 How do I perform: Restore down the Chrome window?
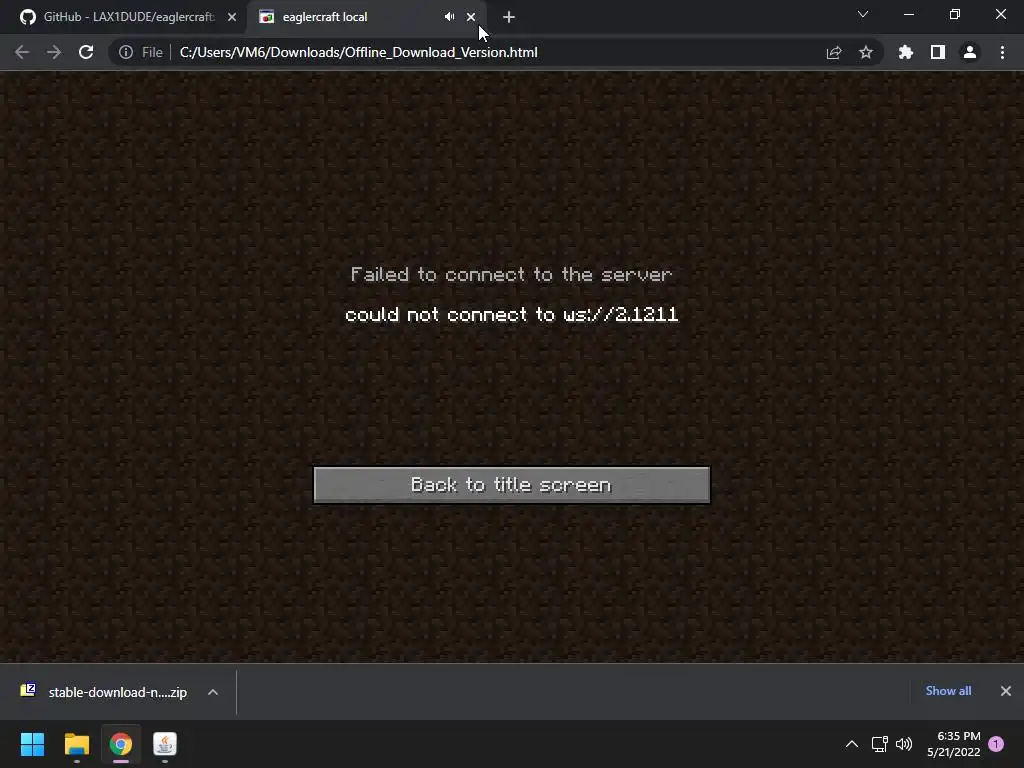(955, 14)
